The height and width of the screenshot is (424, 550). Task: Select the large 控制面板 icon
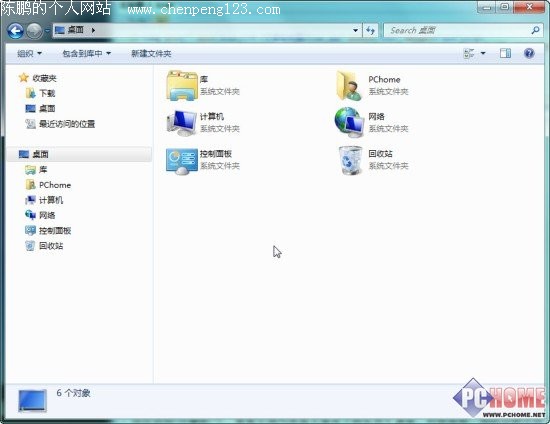(182, 161)
